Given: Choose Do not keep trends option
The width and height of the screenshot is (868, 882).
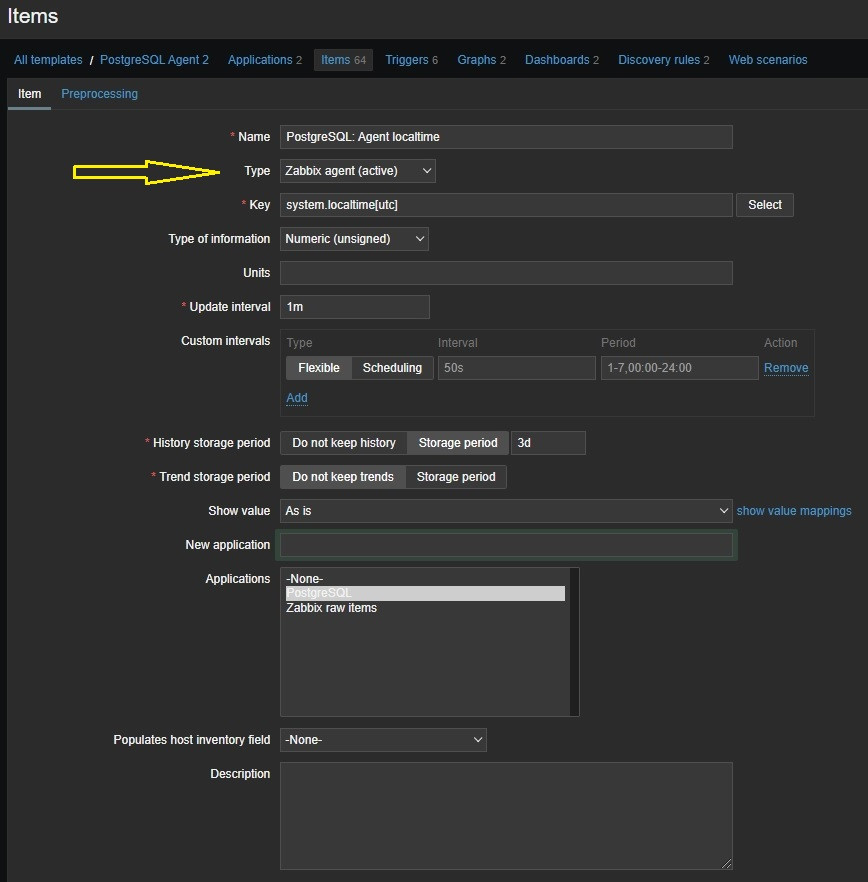Looking at the screenshot, I should click(x=343, y=477).
